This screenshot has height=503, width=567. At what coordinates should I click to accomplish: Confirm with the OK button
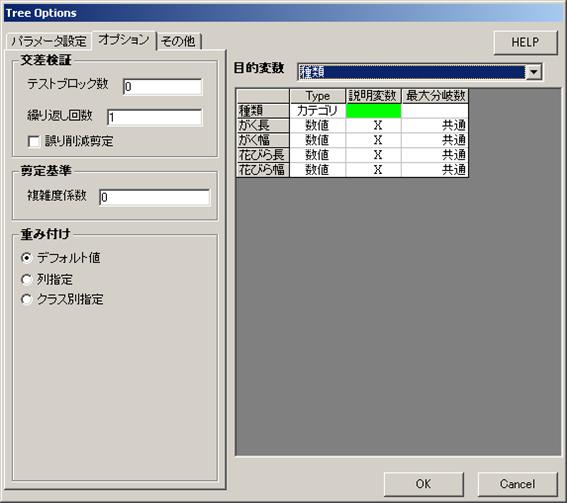click(x=423, y=483)
